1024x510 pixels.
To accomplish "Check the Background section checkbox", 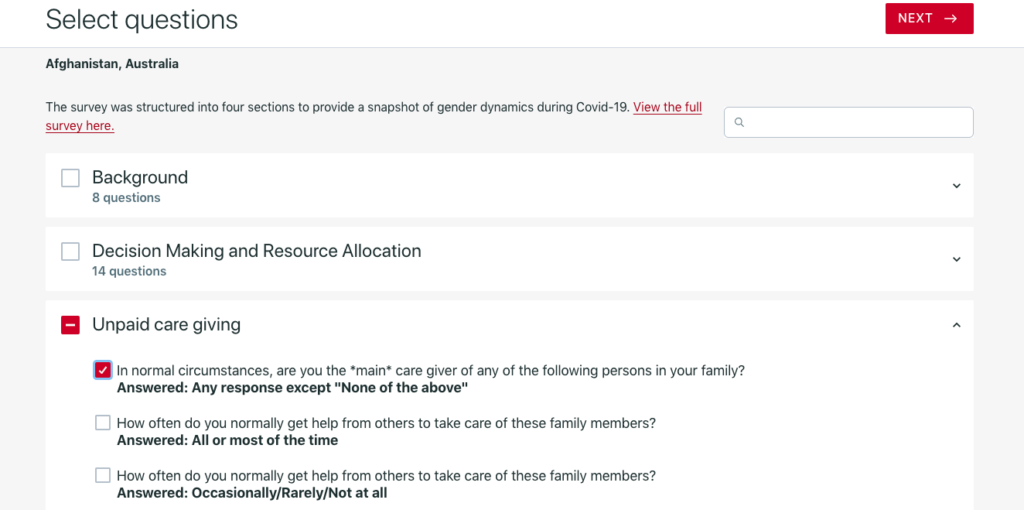I will [70, 178].
